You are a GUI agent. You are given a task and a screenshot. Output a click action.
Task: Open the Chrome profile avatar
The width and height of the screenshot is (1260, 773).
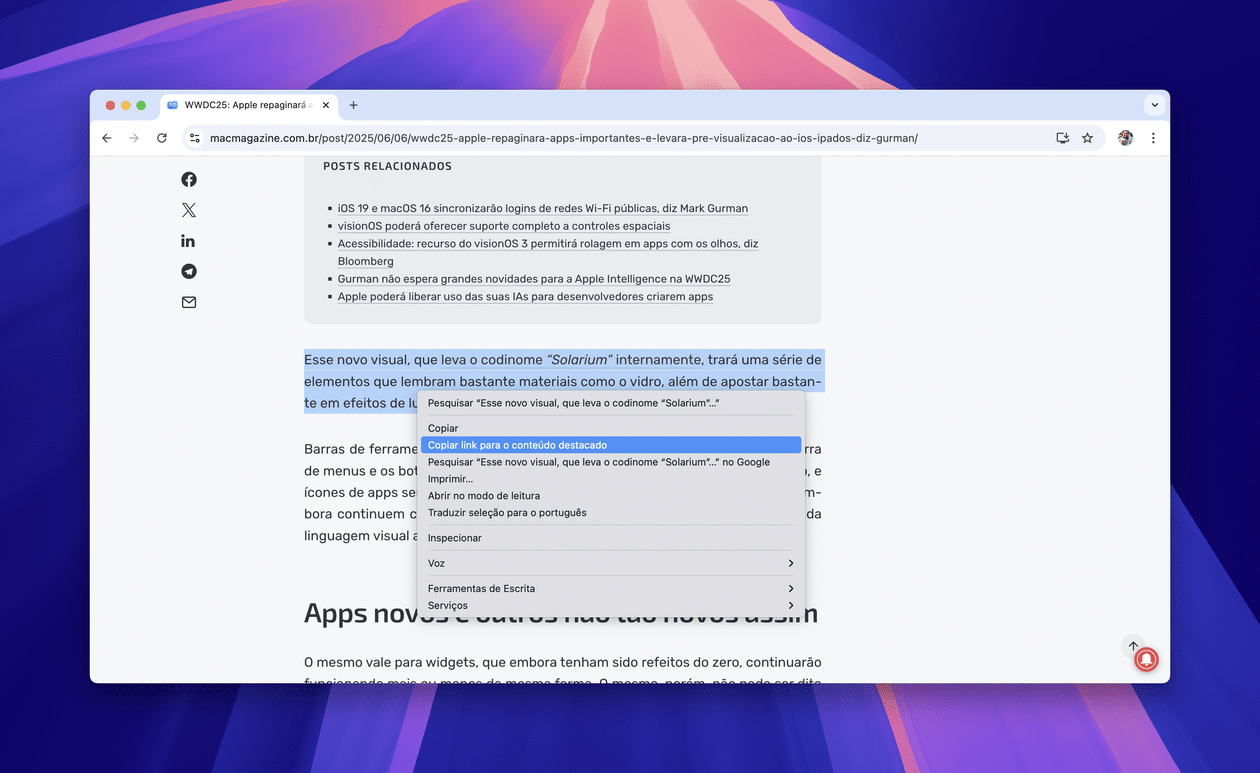point(1125,138)
